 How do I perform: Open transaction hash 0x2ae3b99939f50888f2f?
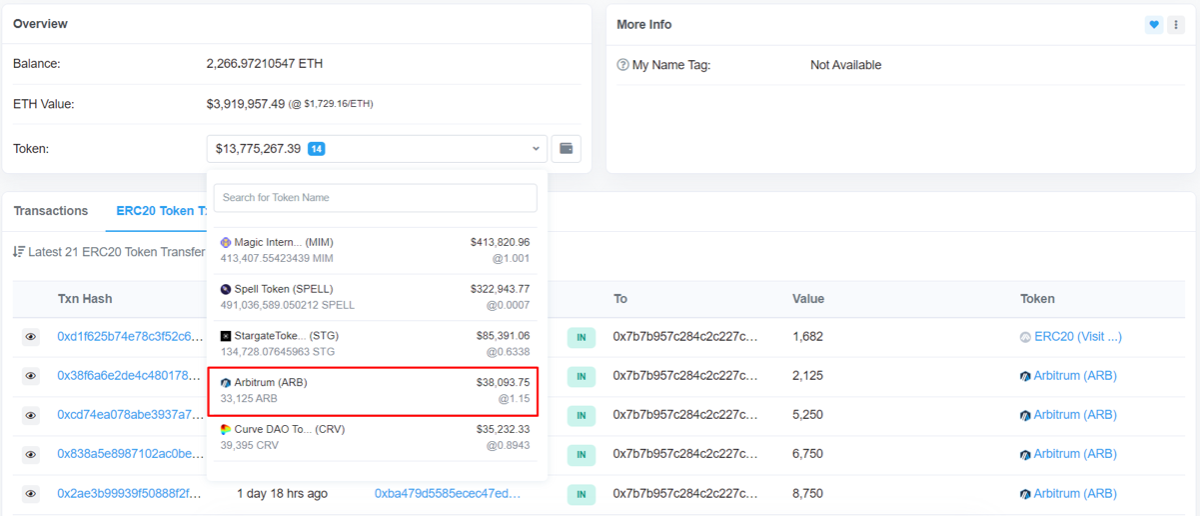[x=130, y=494]
